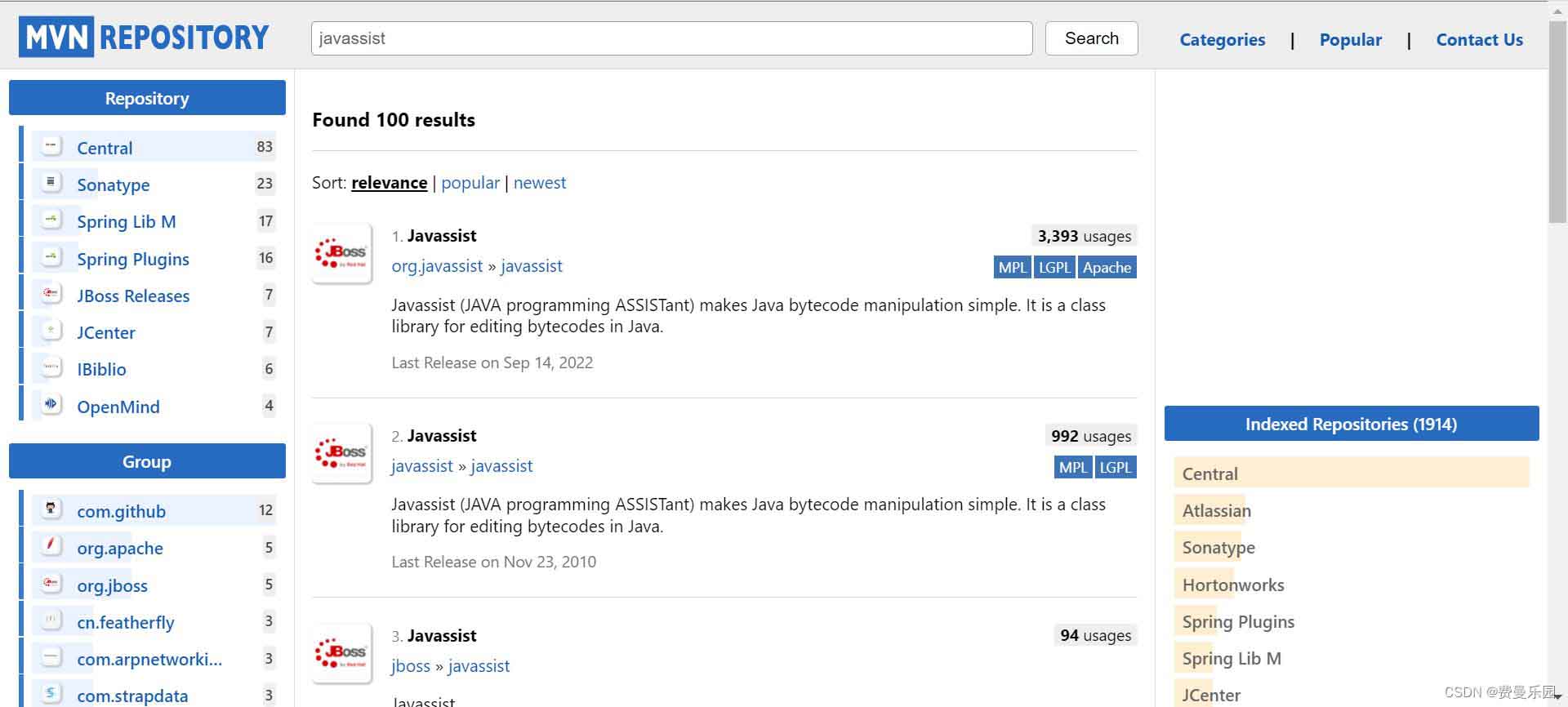Click the Sonatype repository icon
Image resolution: width=1568 pixels, height=707 pixels.
pos(51,183)
